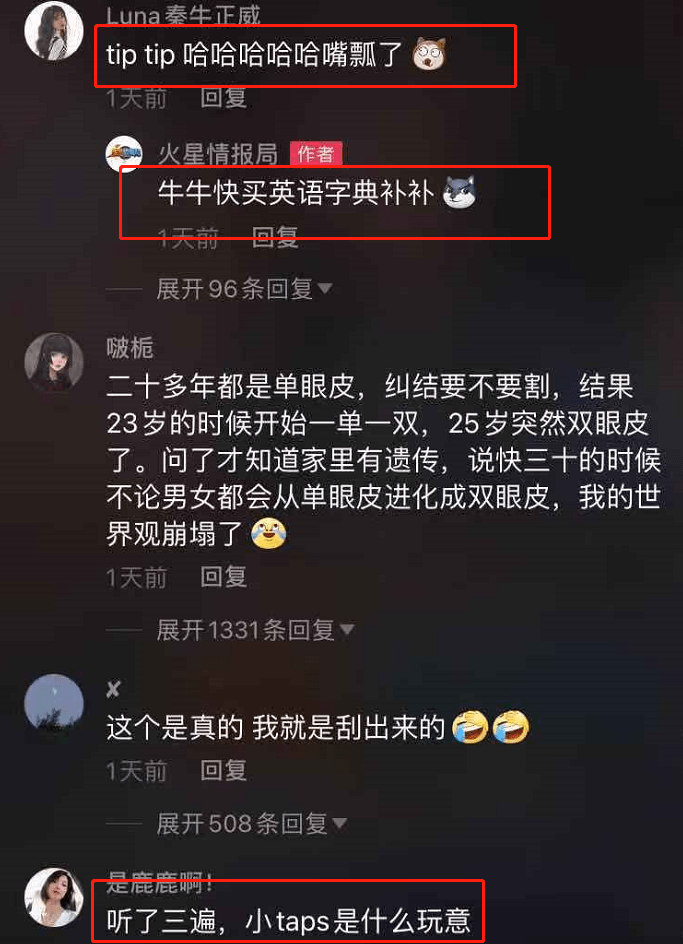Viewport: 683px width, 944px height.
Task: Open 啵栀's profile avatar
Action: click(x=54, y=362)
